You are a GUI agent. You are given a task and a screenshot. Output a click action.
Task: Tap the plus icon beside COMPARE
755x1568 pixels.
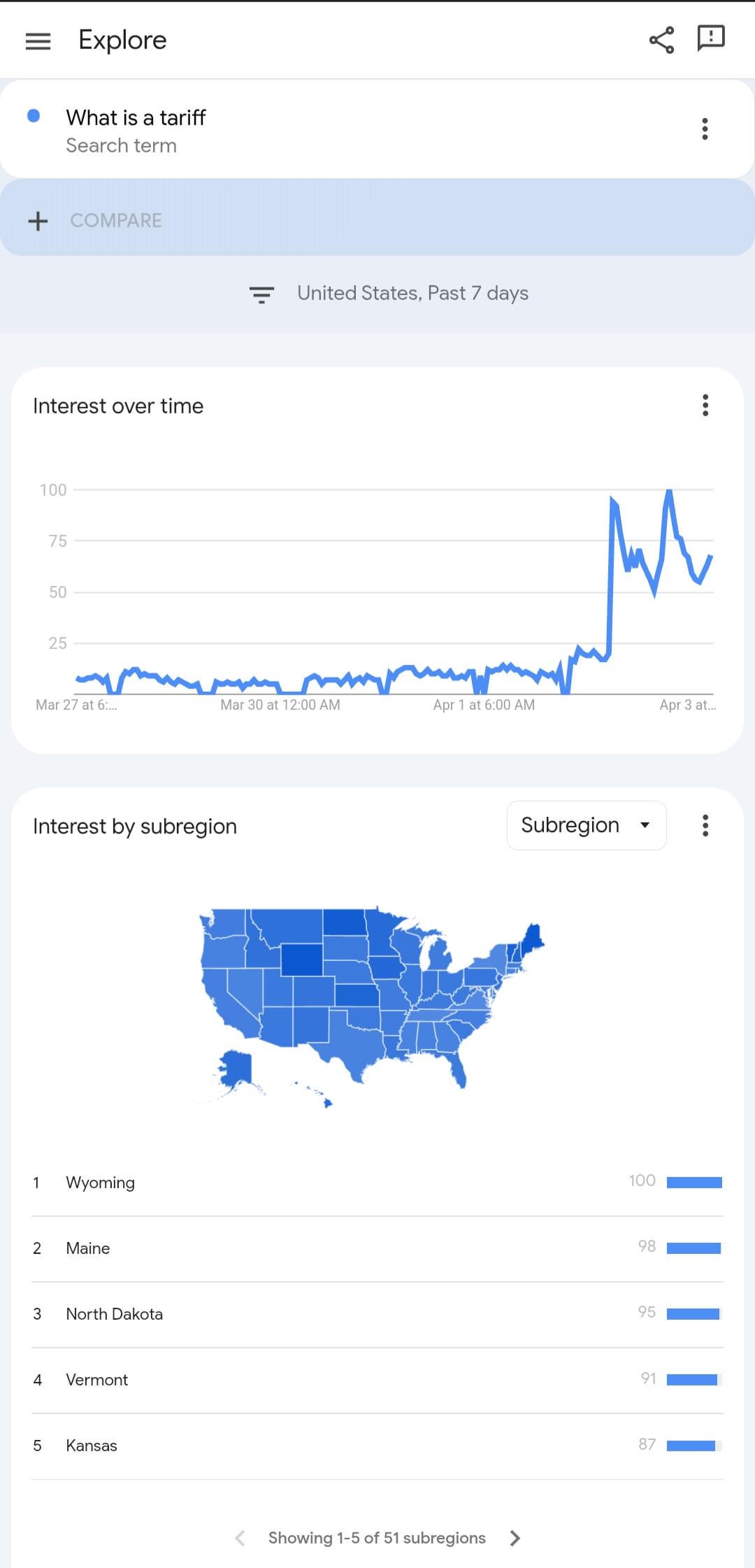(38, 221)
